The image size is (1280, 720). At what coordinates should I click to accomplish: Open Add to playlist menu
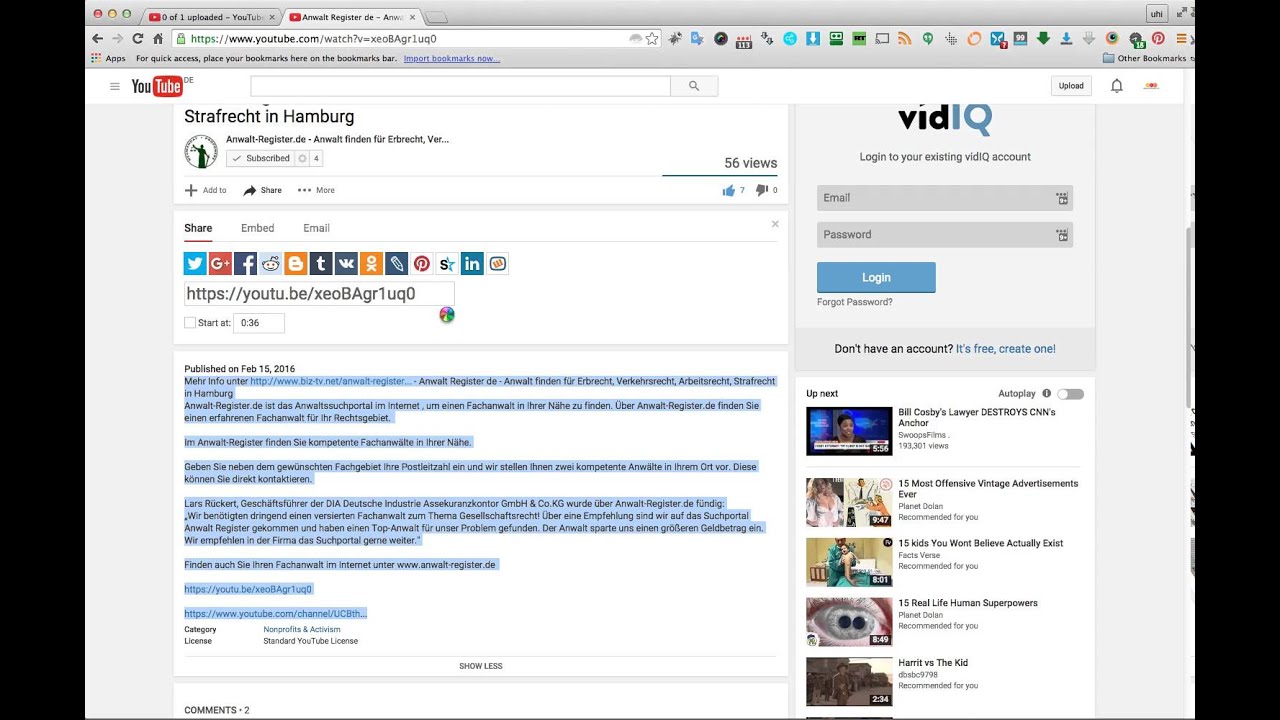205,190
